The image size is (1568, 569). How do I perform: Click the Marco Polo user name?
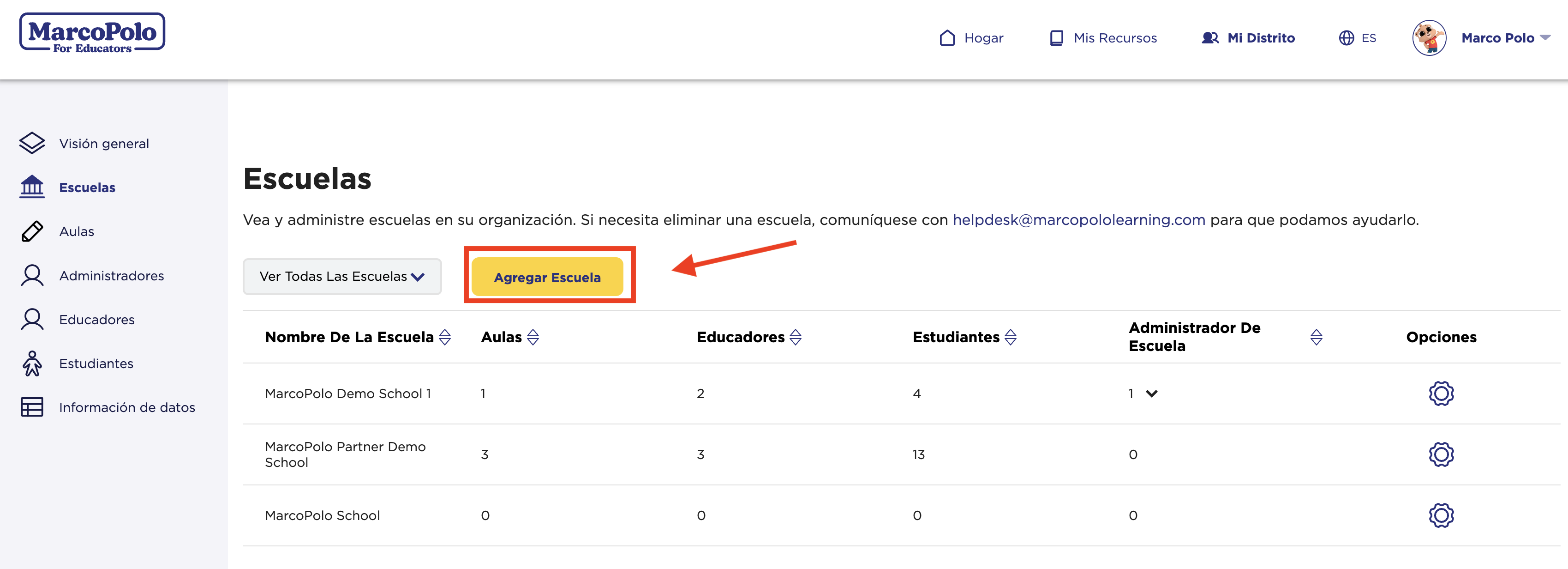[x=1497, y=38]
